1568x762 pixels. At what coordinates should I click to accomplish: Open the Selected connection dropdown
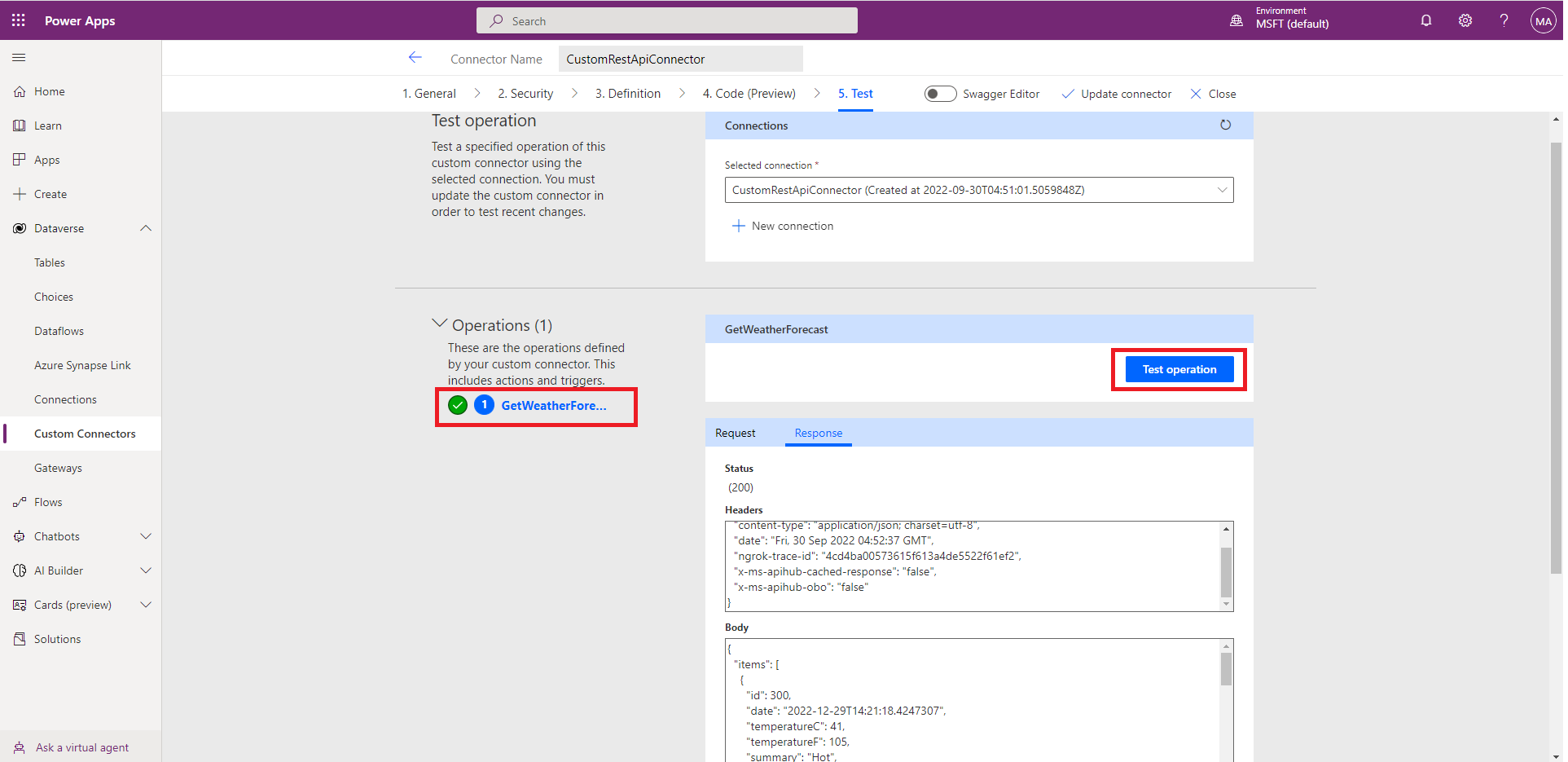click(x=978, y=190)
